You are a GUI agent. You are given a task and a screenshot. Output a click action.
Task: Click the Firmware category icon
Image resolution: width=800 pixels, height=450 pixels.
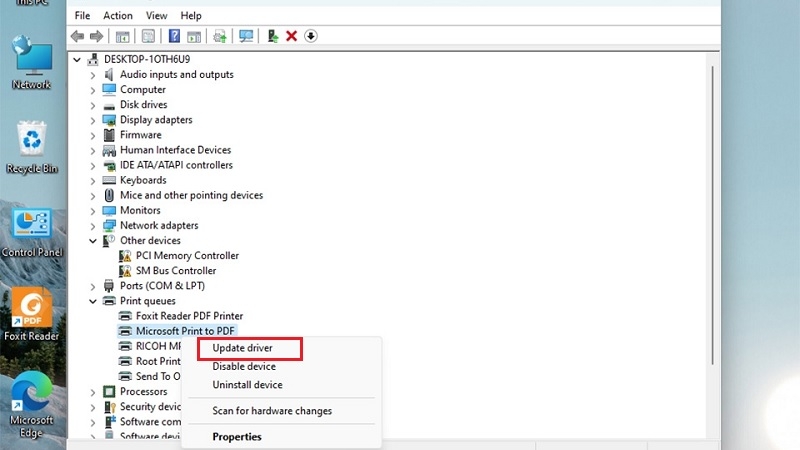click(x=109, y=135)
